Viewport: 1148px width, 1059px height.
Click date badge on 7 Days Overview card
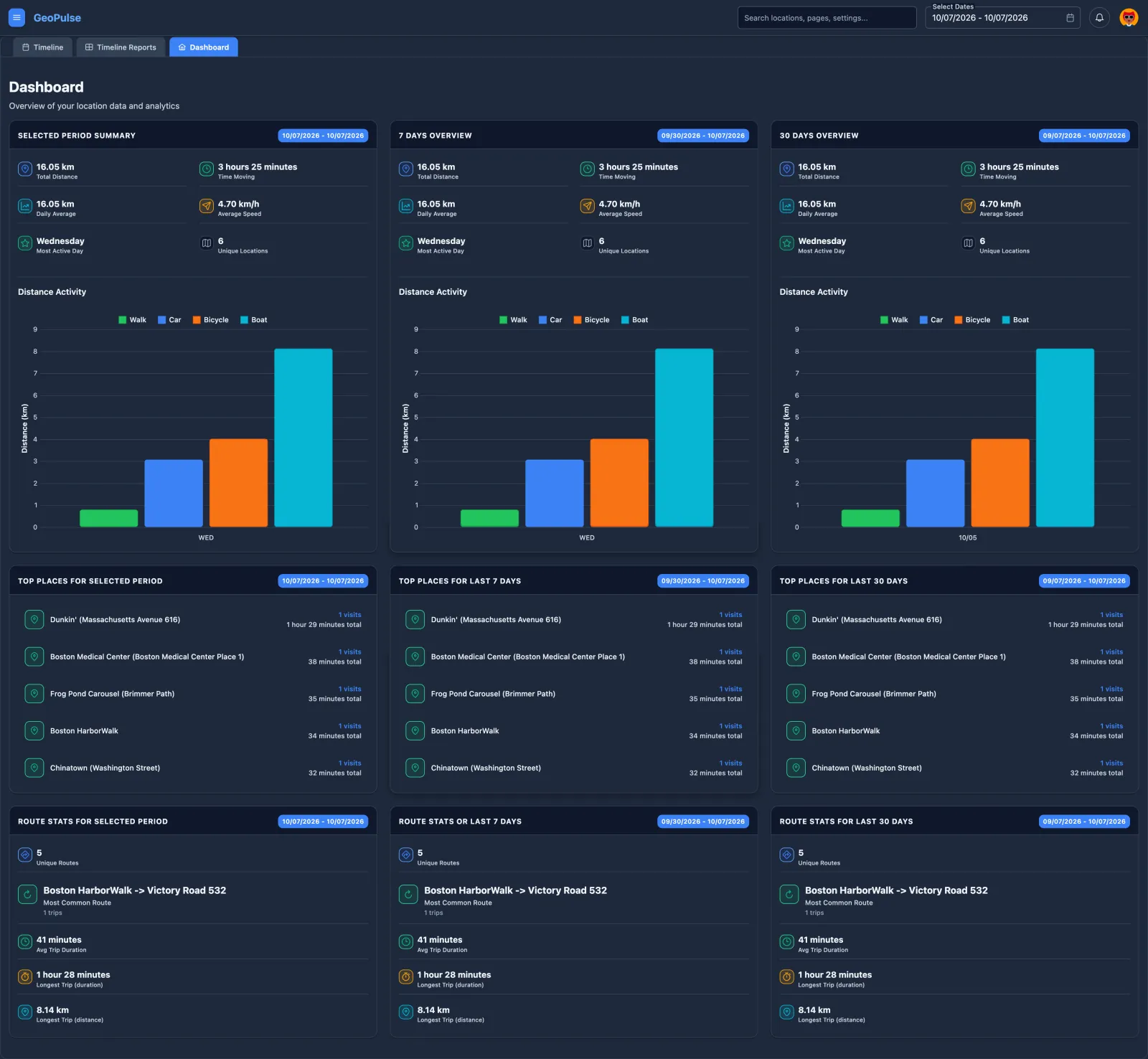pyautogui.click(x=703, y=136)
